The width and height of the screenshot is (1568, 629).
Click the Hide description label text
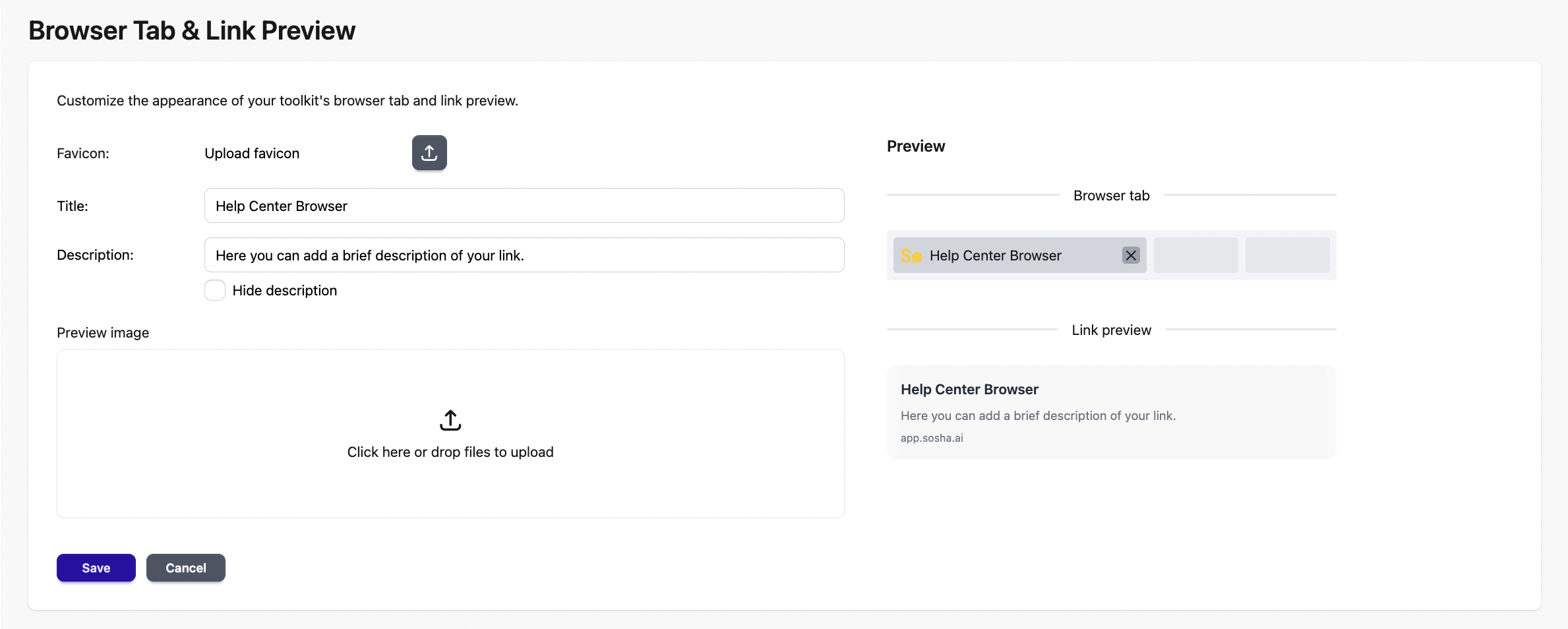point(284,291)
